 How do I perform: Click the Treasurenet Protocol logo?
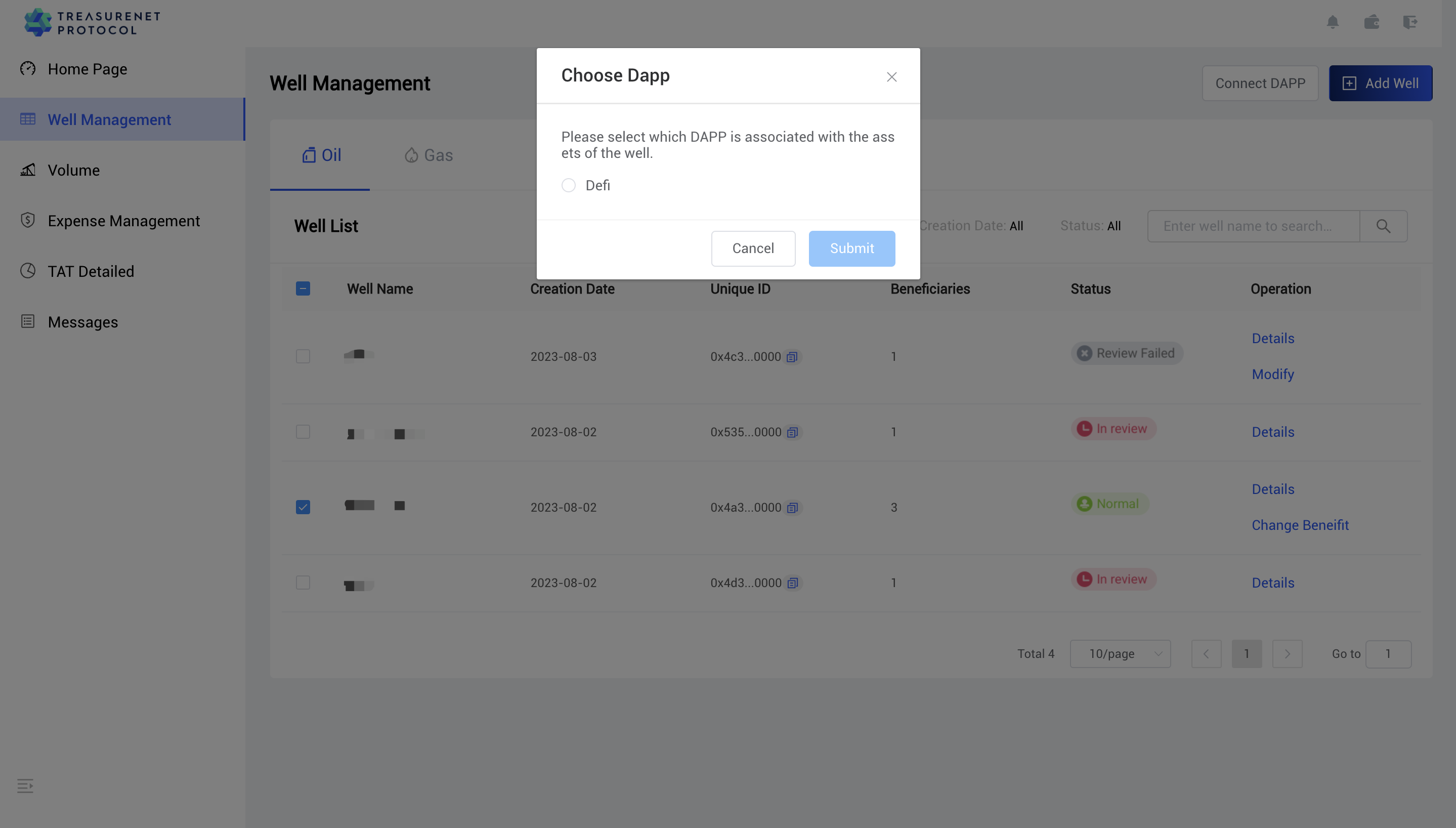tap(92, 23)
